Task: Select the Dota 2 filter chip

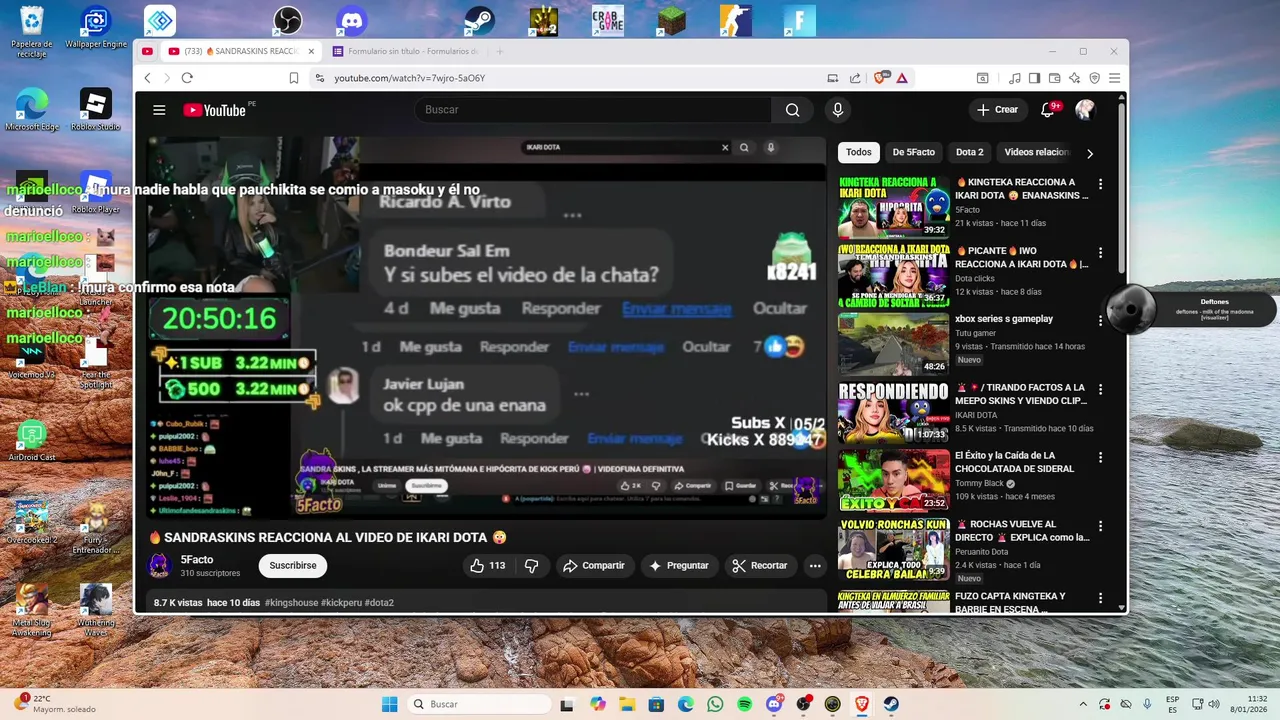Action: (x=969, y=152)
